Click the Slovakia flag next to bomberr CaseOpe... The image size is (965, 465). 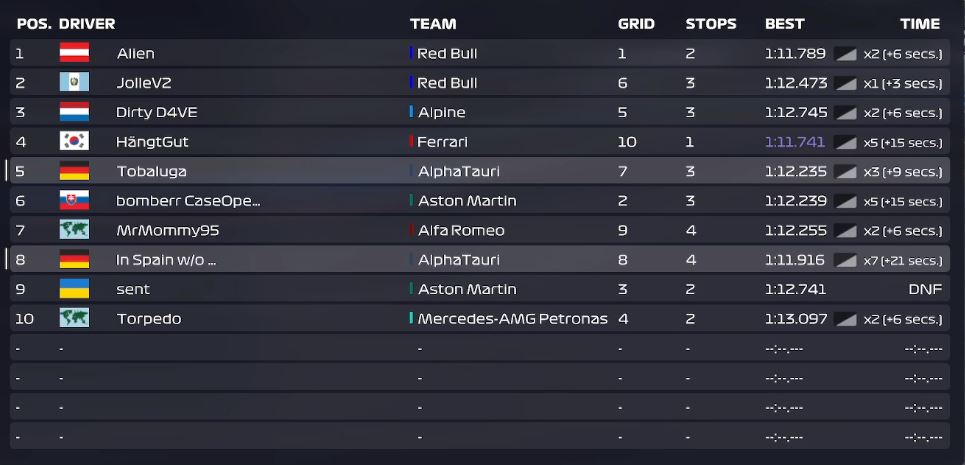point(74,201)
